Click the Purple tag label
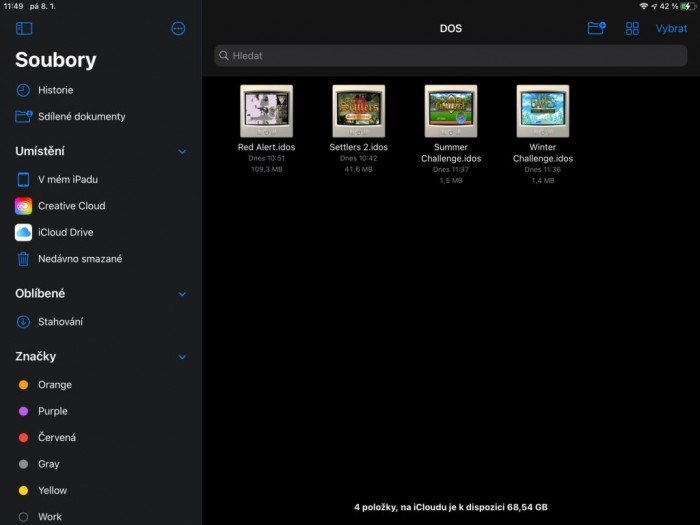The height and width of the screenshot is (525, 700). [53, 411]
